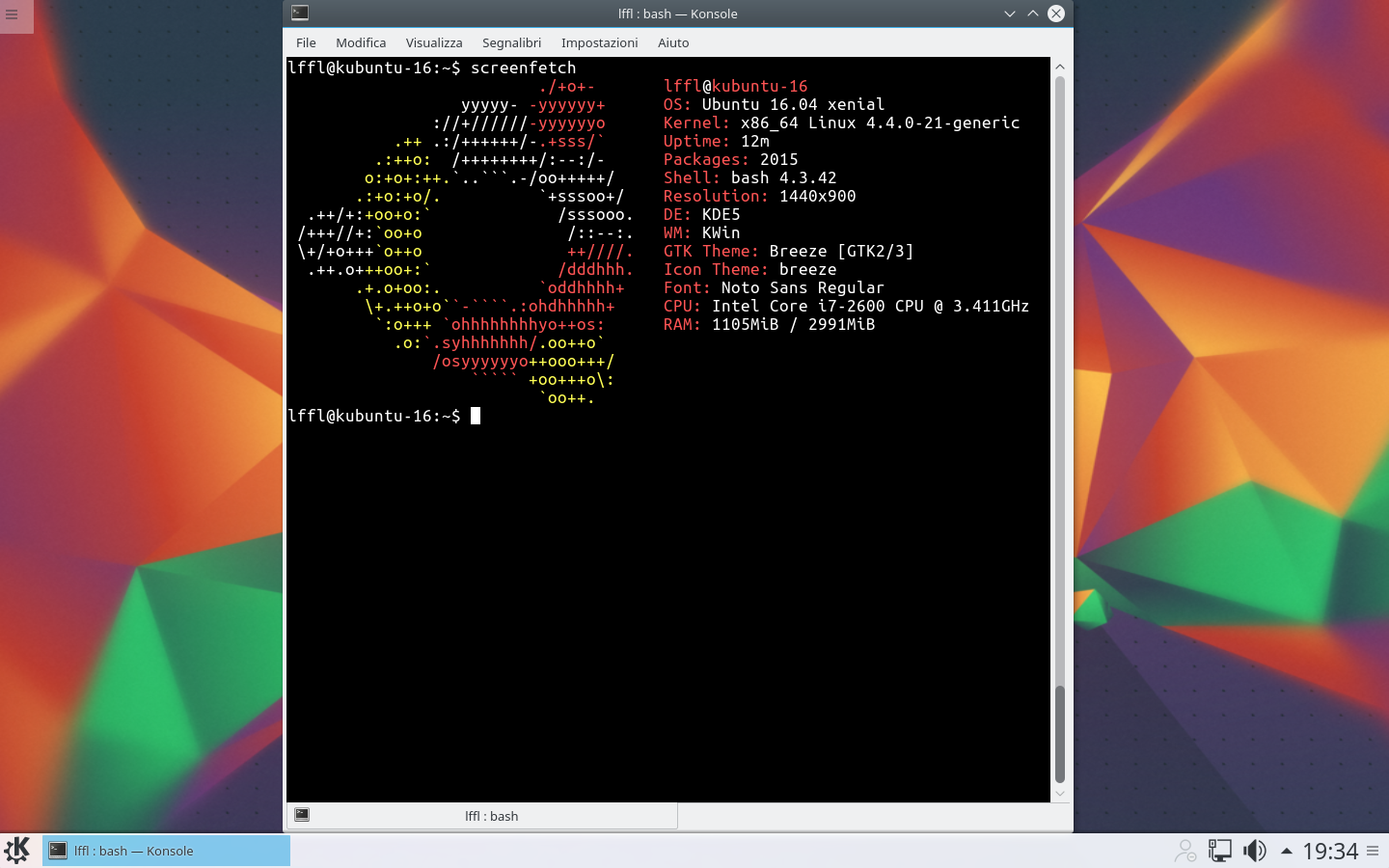This screenshot has height=868, width=1389.
Task: Open the Aiuto menu
Action: (673, 42)
